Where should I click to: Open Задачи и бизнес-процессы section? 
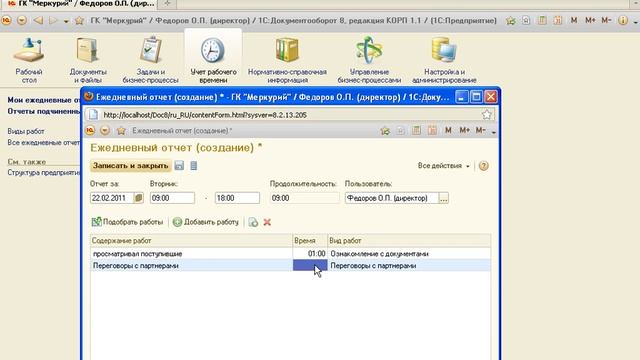(151, 60)
